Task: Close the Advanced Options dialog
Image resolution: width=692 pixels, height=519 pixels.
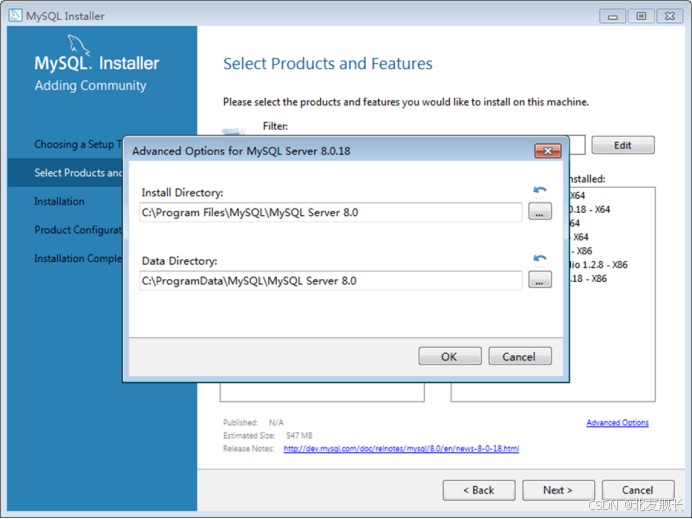Action: [x=548, y=151]
